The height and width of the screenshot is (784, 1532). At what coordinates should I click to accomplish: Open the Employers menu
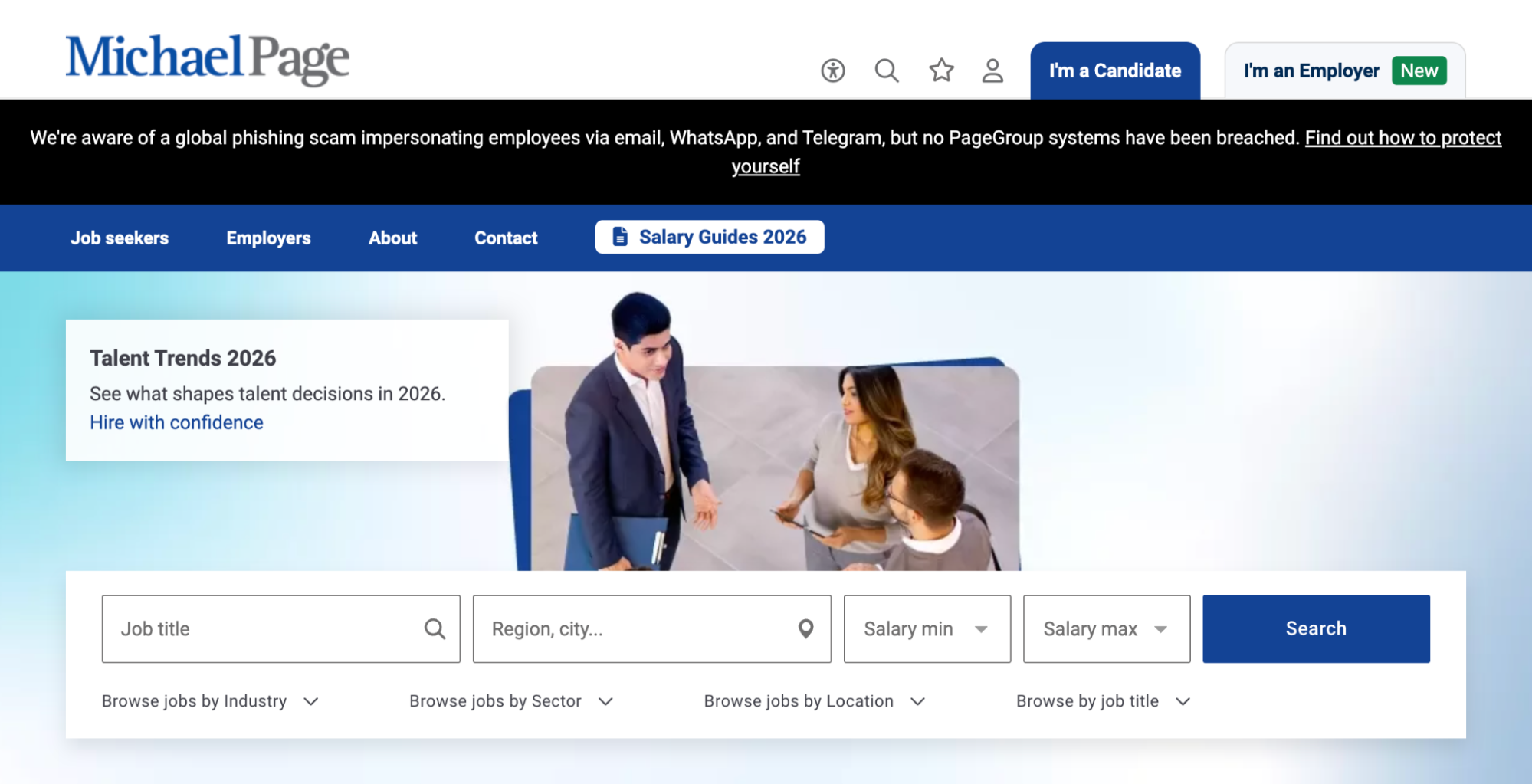click(268, 238)
